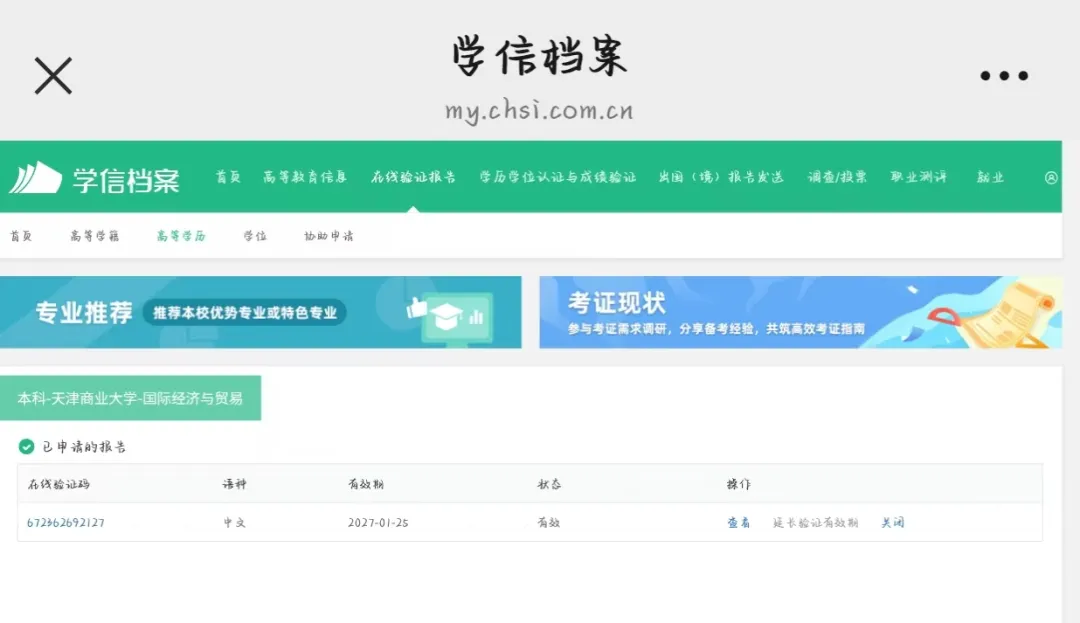The width and height of the screenshot is (1080, 623).
Task: Switch to 高等学籍 sub-tab
Action: tap(94, 236)
